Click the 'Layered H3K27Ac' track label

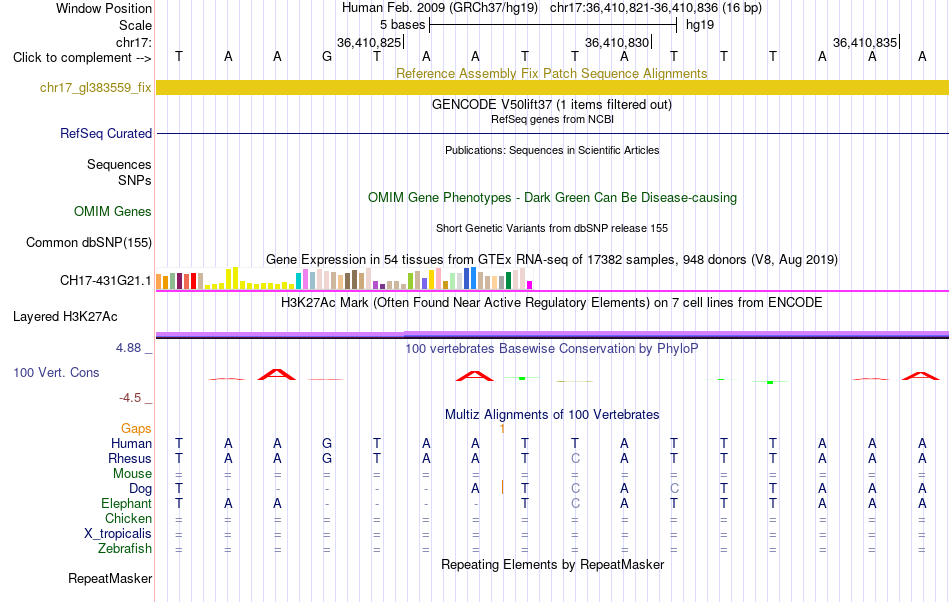[65, 317]
